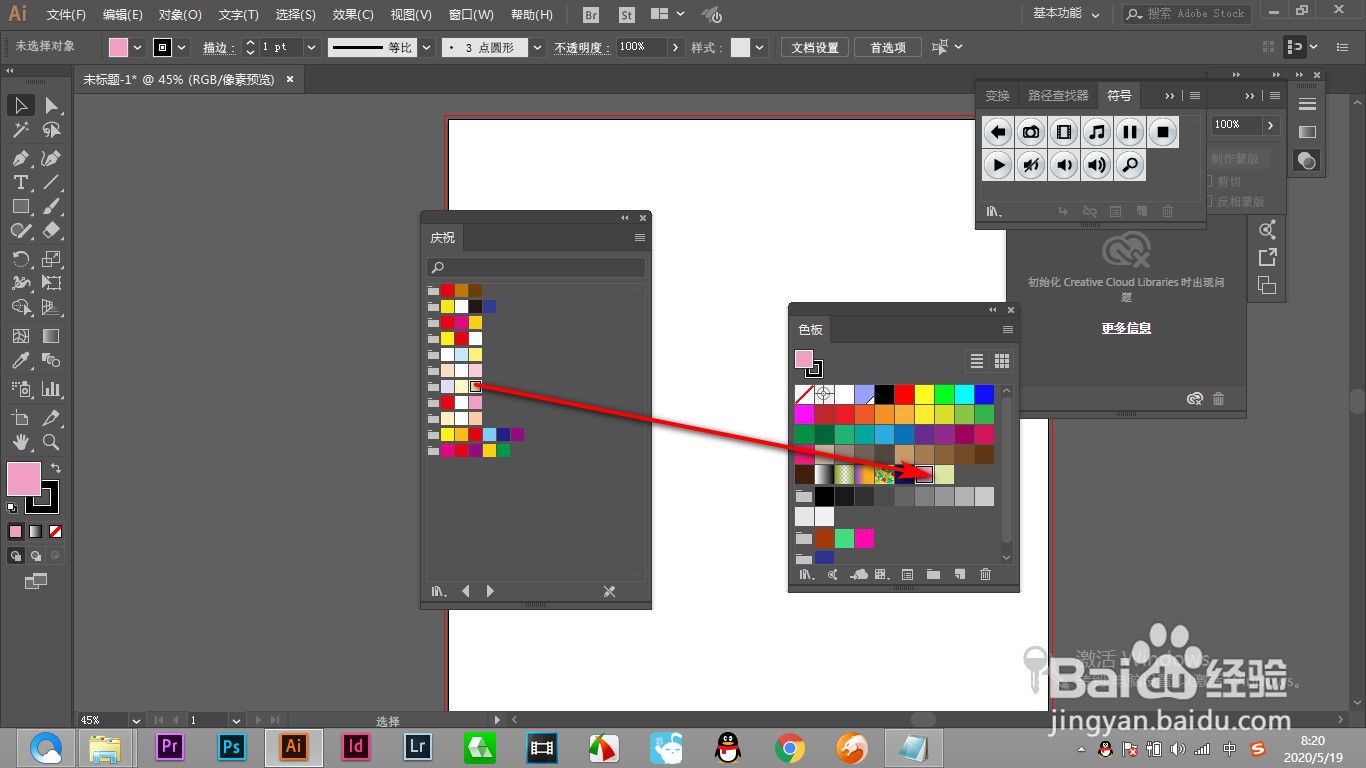Screen dimensions: 1366x768
Task: Load next swatch library arrow in 庆祝 panel
Action: 490,591
